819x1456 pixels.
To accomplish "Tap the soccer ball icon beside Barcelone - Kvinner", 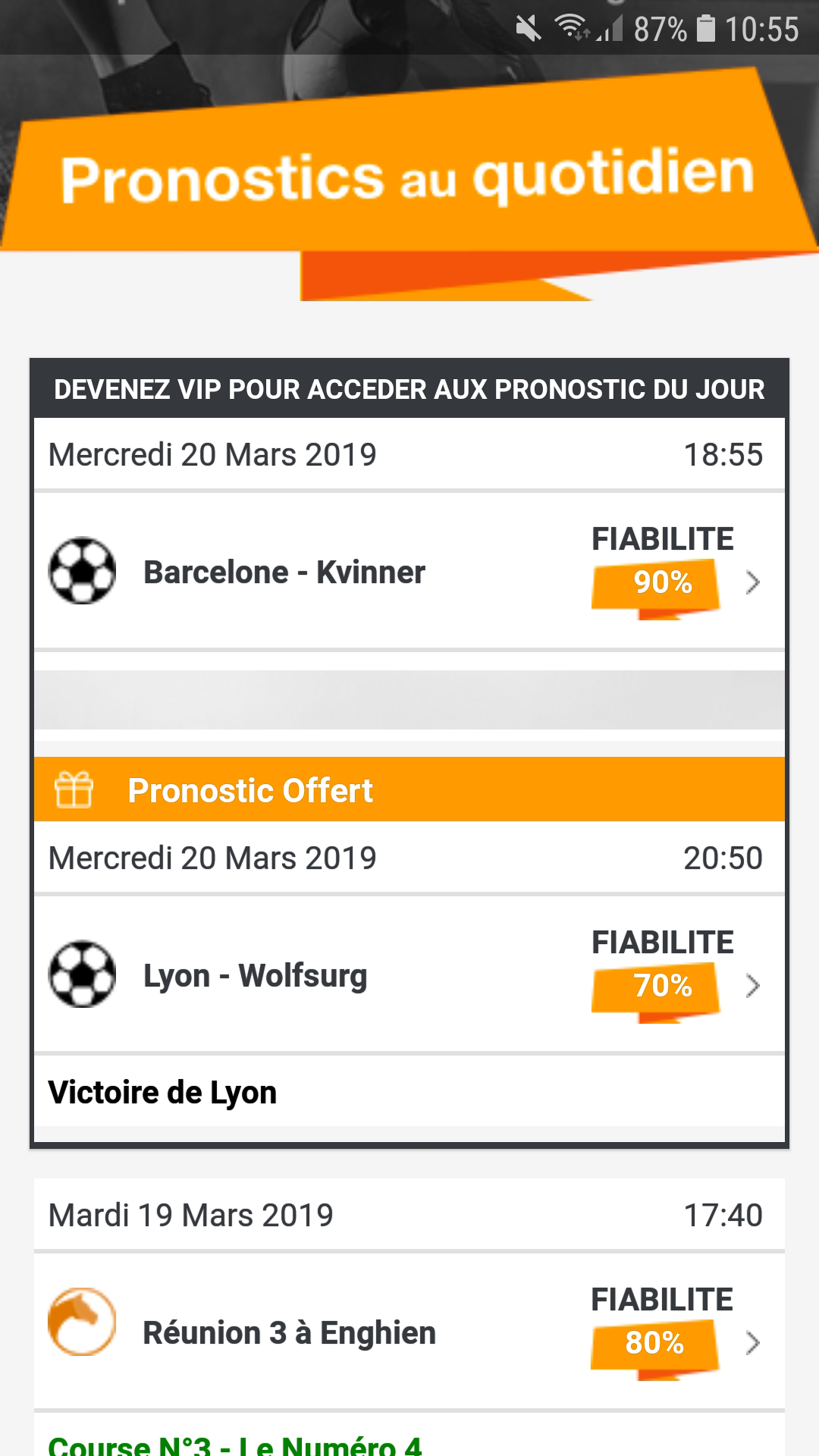I will tap(82, 571).
